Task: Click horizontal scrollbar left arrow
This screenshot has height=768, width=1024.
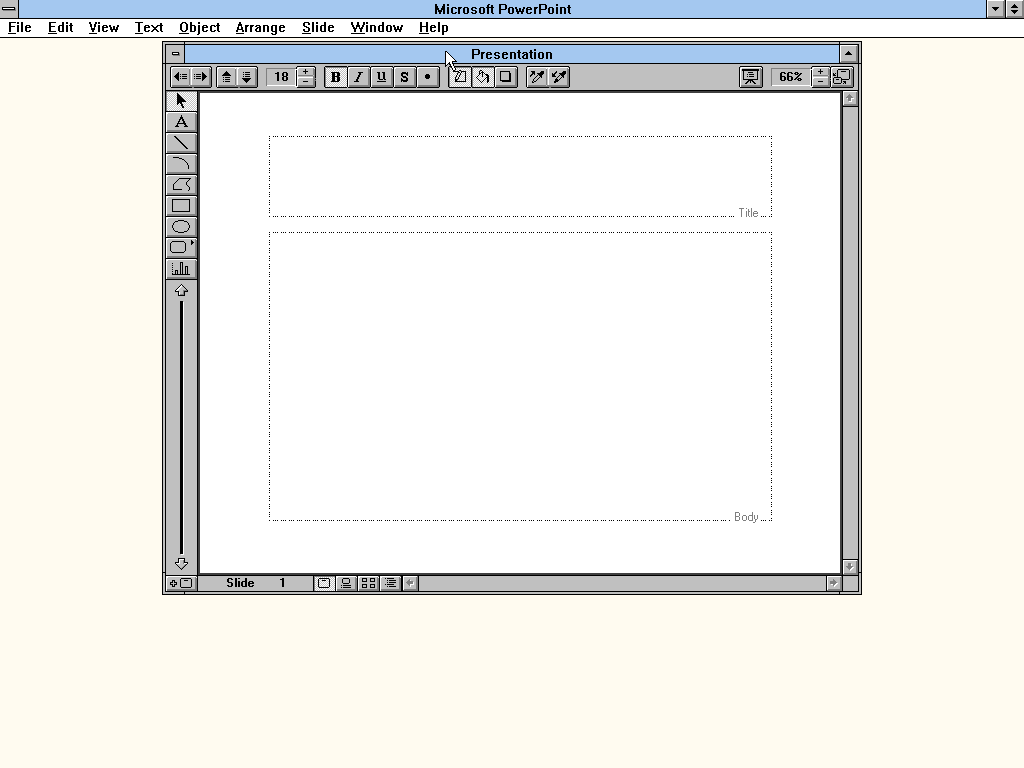Action: tap(410, 583)
